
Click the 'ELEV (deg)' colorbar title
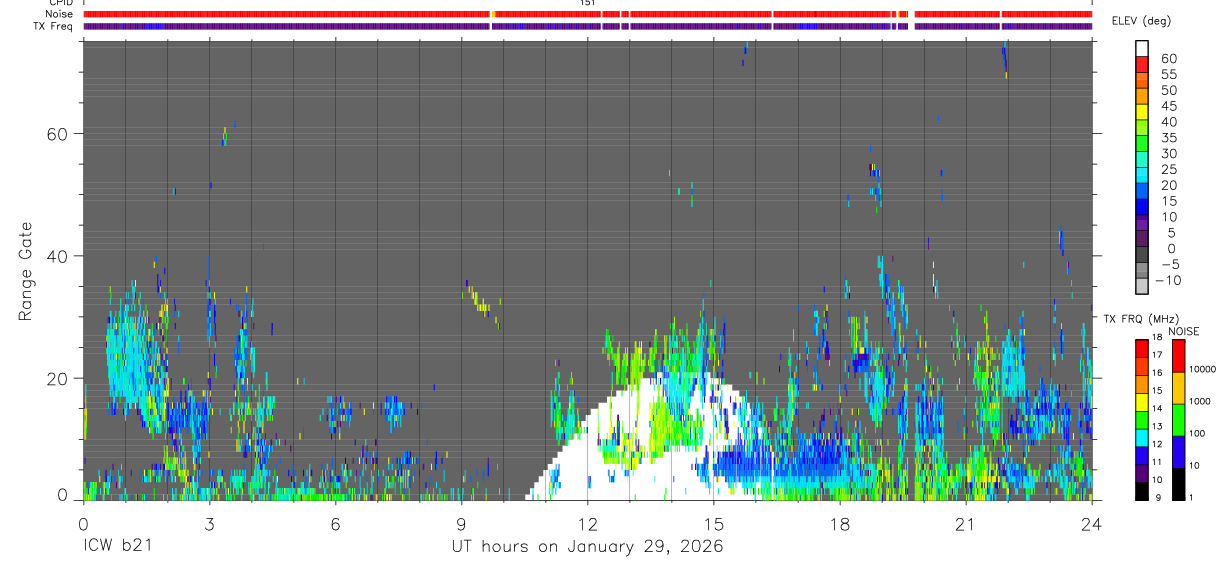coord(1142,21)
